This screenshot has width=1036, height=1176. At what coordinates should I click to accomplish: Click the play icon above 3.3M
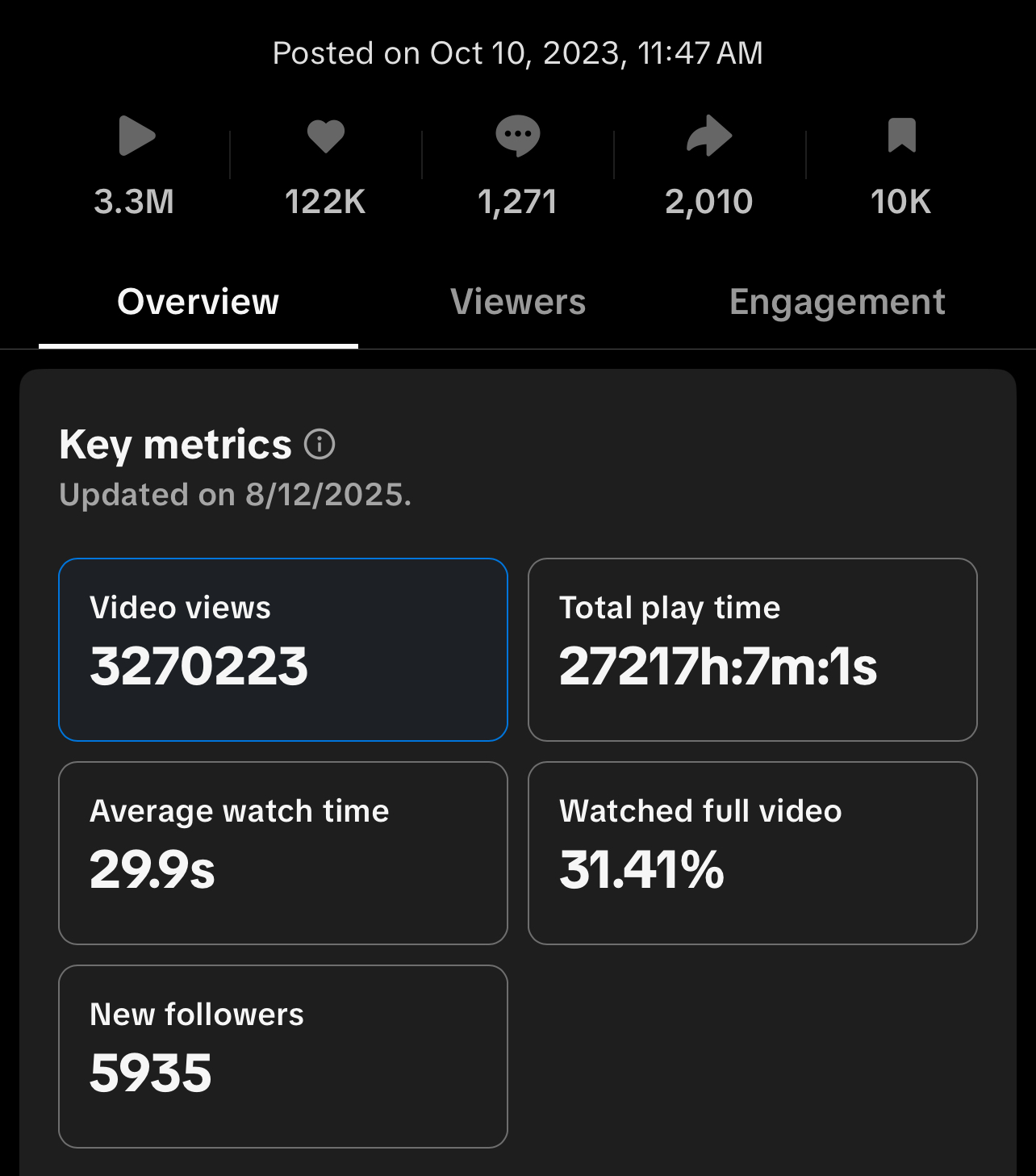click(x=136, y=136)
